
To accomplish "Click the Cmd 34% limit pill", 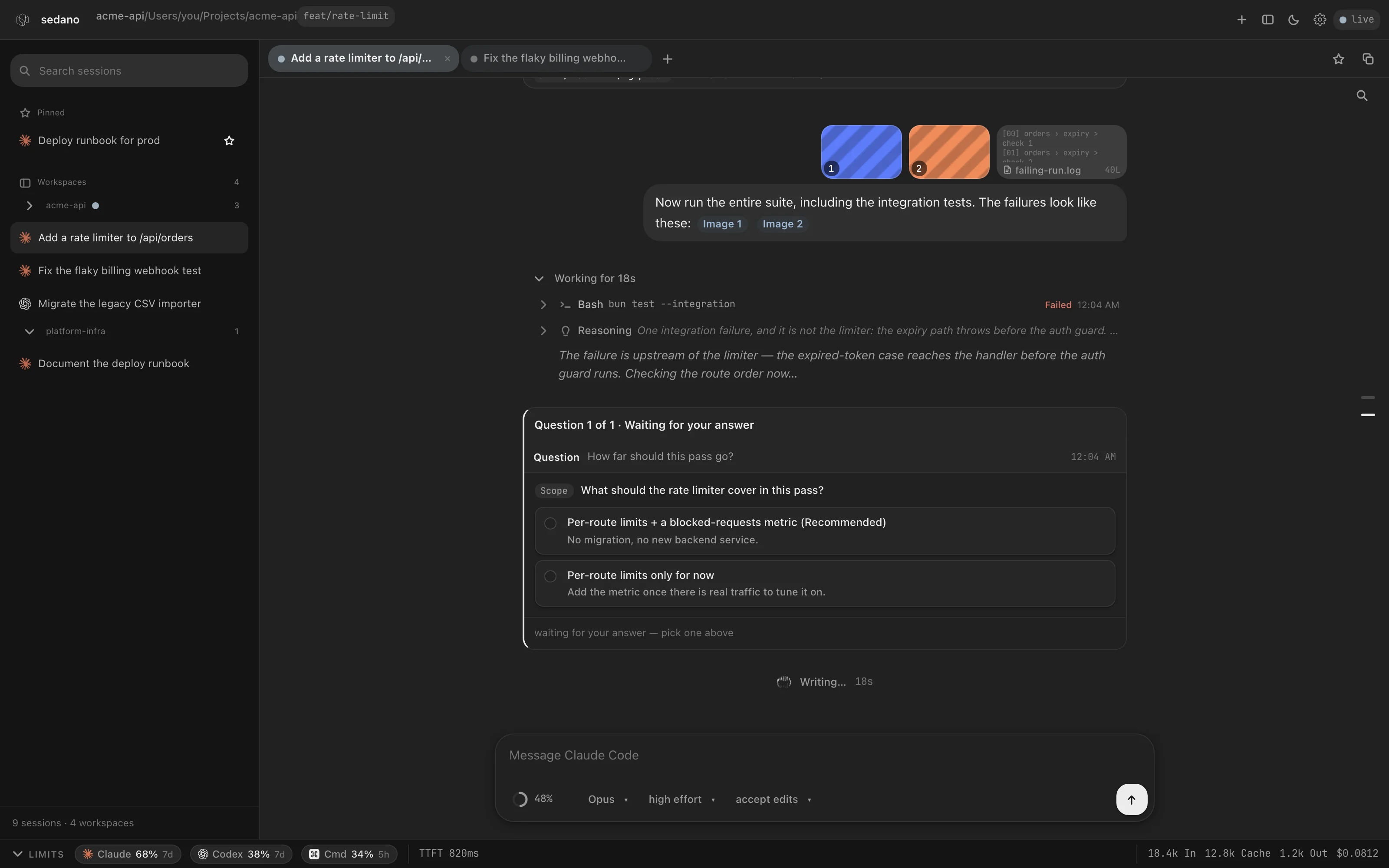I will [349, 854].
